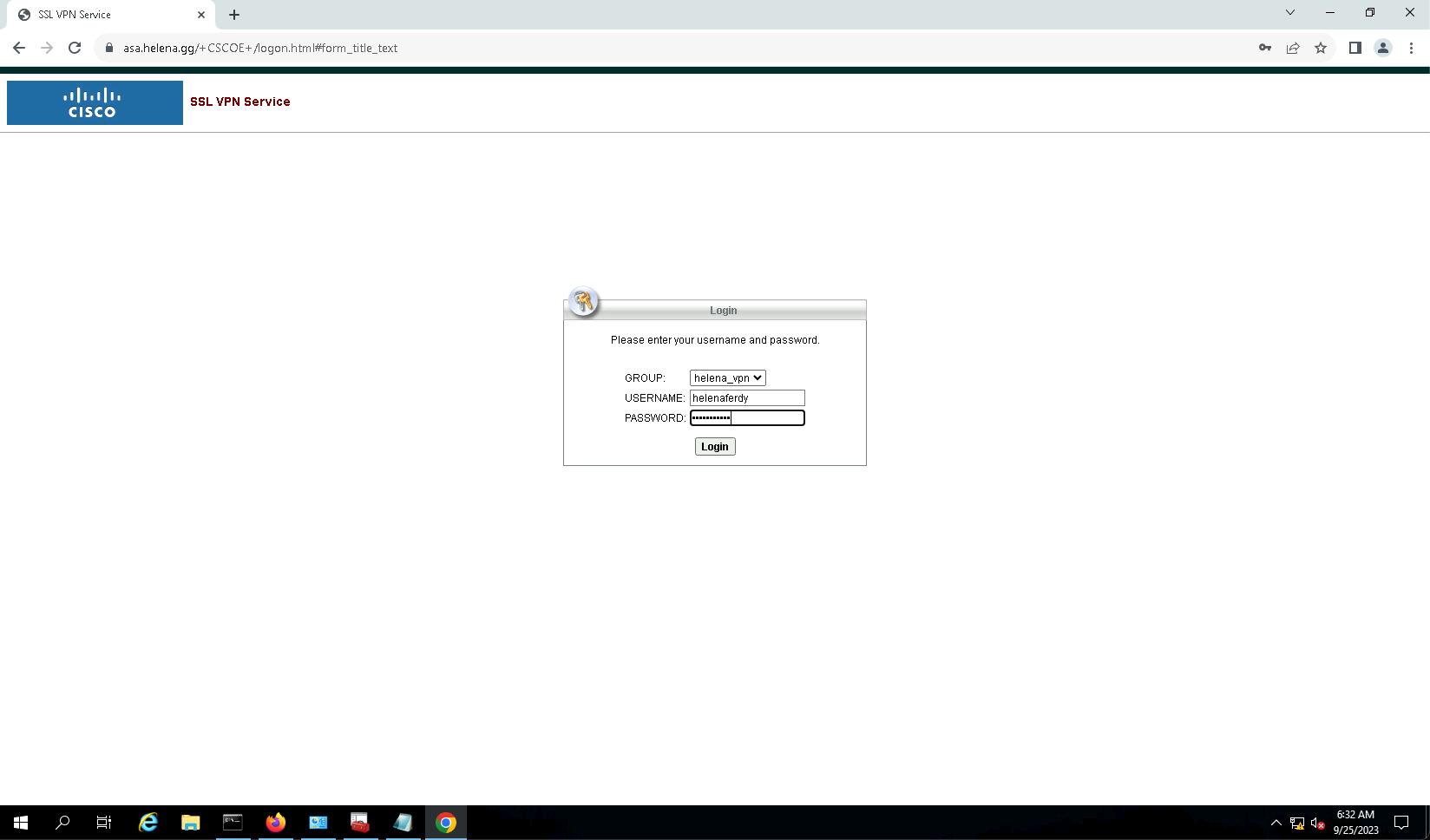Open a new tab with plus button
The image size is (1430, 840).
[234, 15]
